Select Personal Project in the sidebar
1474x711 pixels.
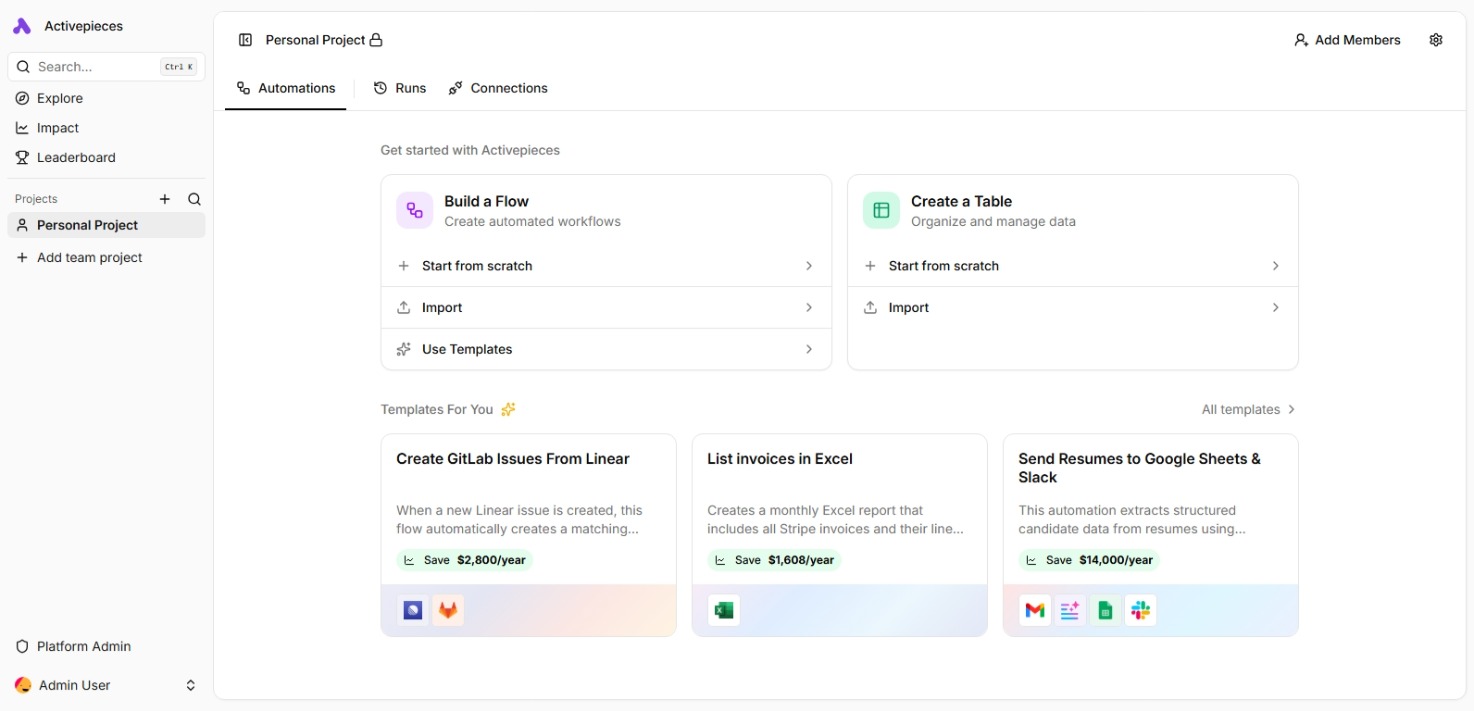point(106,225)
